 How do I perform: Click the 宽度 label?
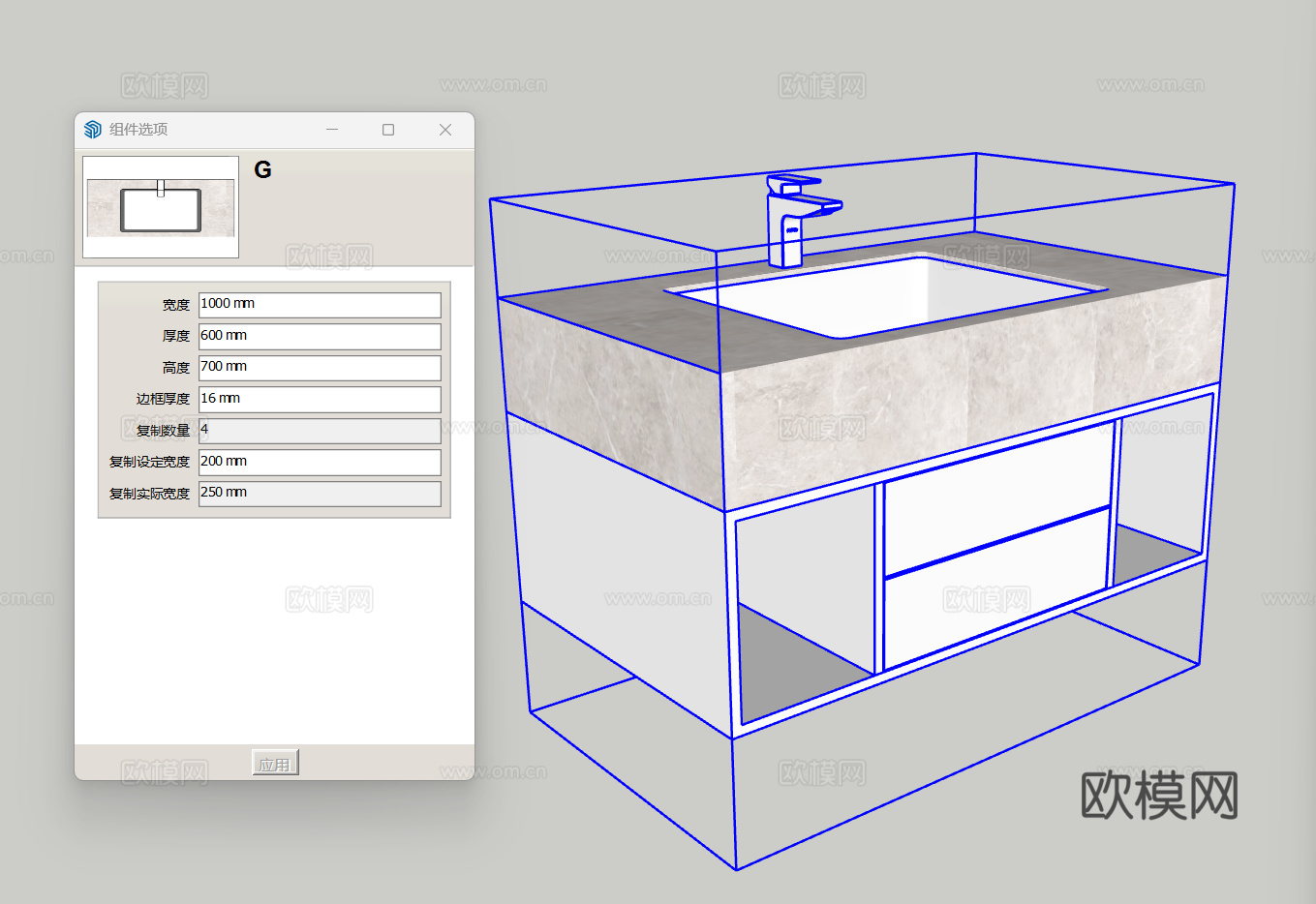pyautogui.click(x=176, y=305)
